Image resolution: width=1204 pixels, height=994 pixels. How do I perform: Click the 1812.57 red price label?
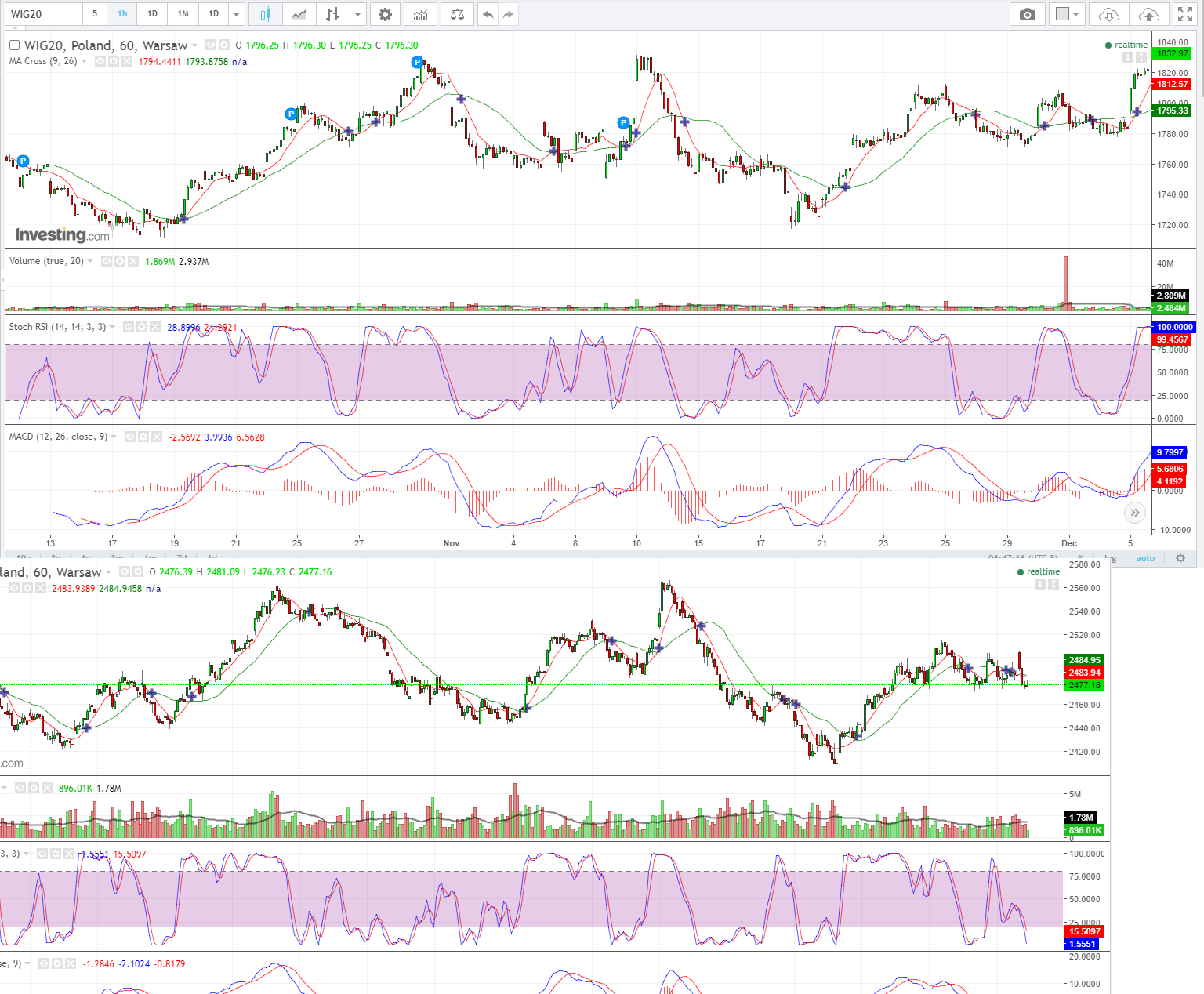pos(1173,84)
